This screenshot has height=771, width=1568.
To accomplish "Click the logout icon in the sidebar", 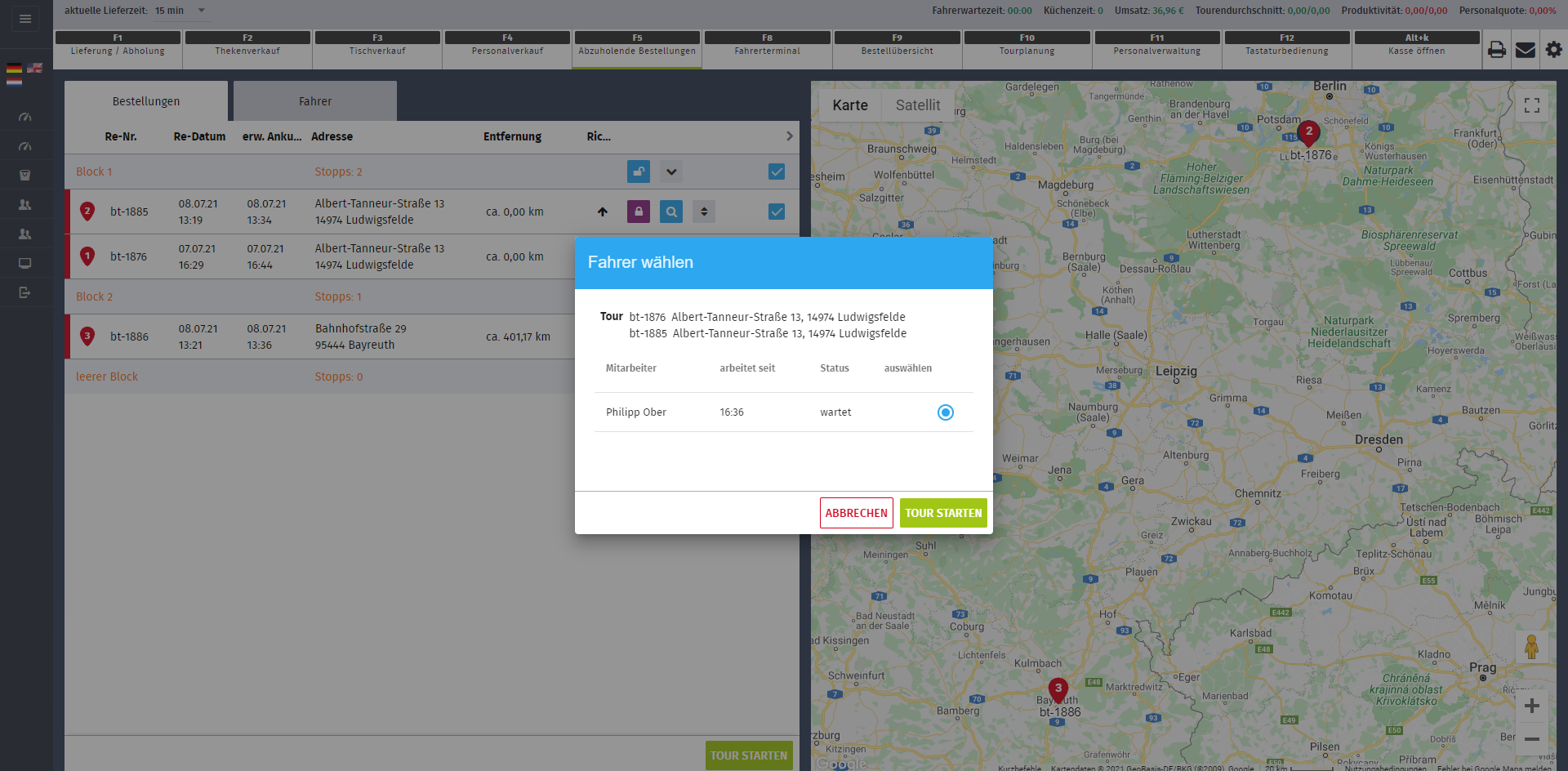I will 25,292.
